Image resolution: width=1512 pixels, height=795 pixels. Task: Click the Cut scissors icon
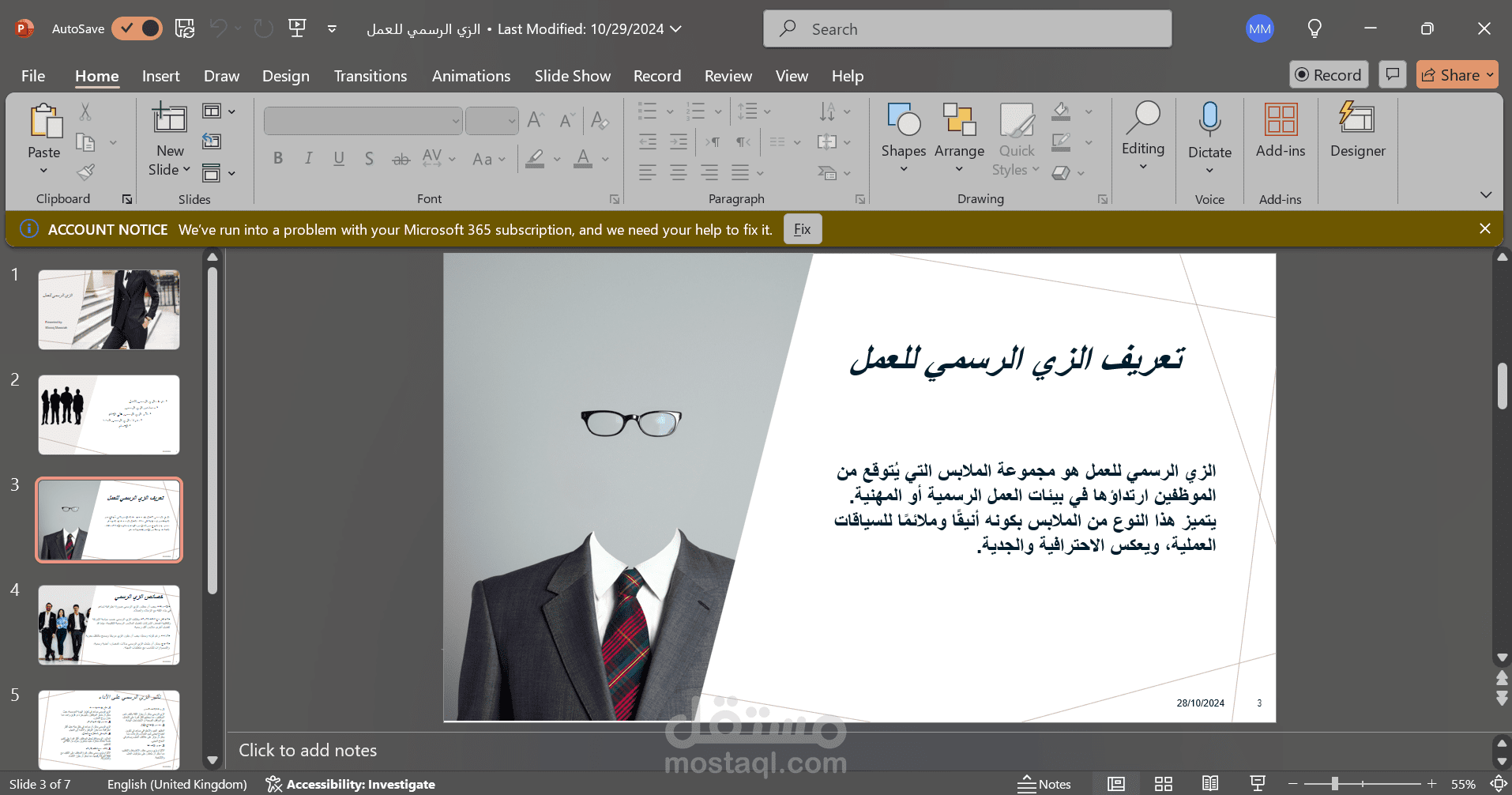[85, 111]
